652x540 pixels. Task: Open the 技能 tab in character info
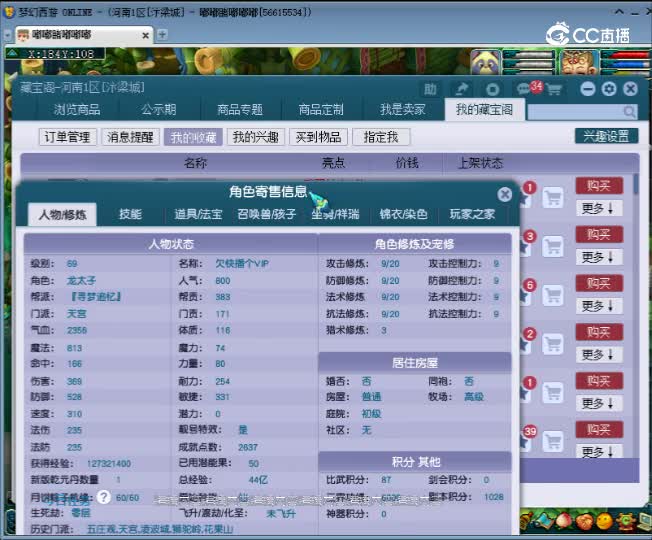pos(131,215)
